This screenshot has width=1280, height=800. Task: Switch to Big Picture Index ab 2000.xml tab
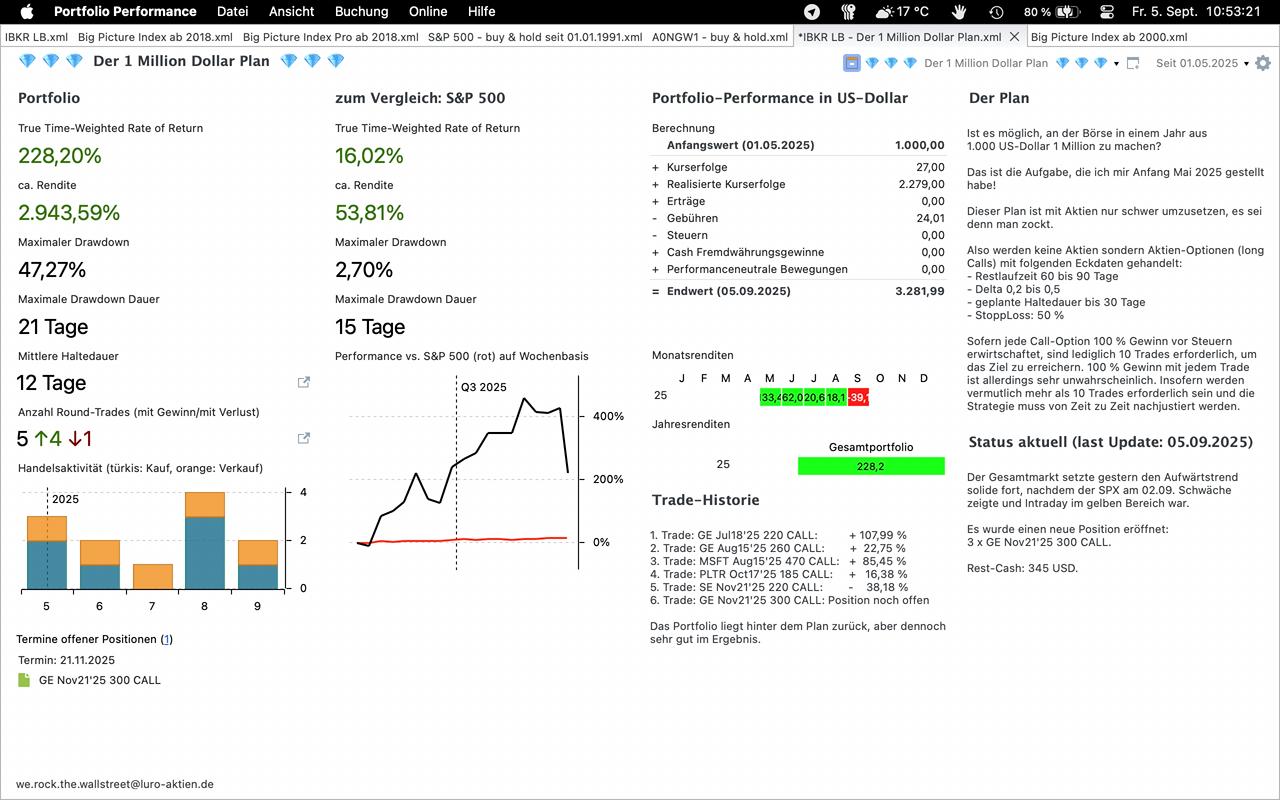[x=1109, y=37]
